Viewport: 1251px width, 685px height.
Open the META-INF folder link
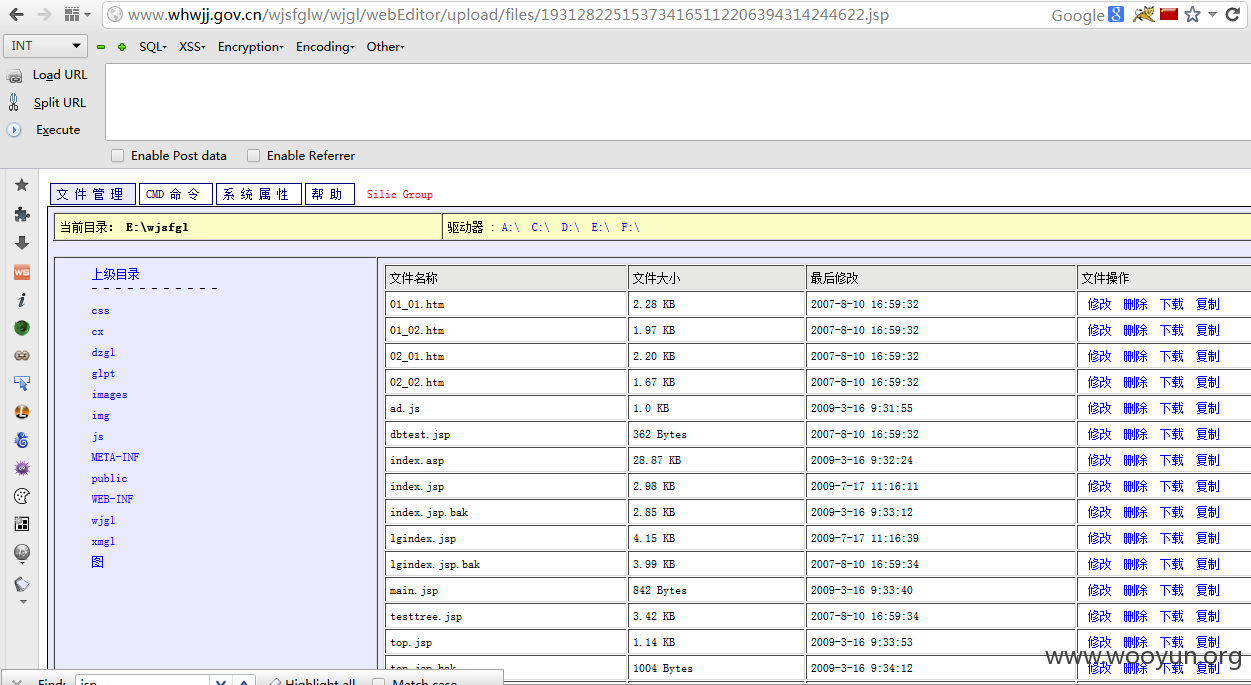point(115,457)
